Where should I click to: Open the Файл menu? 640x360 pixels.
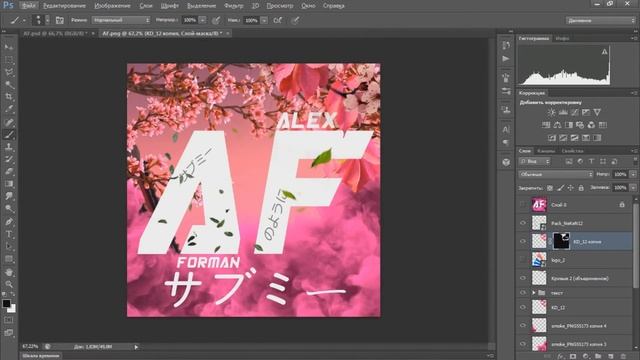click(x=28, y=6)
